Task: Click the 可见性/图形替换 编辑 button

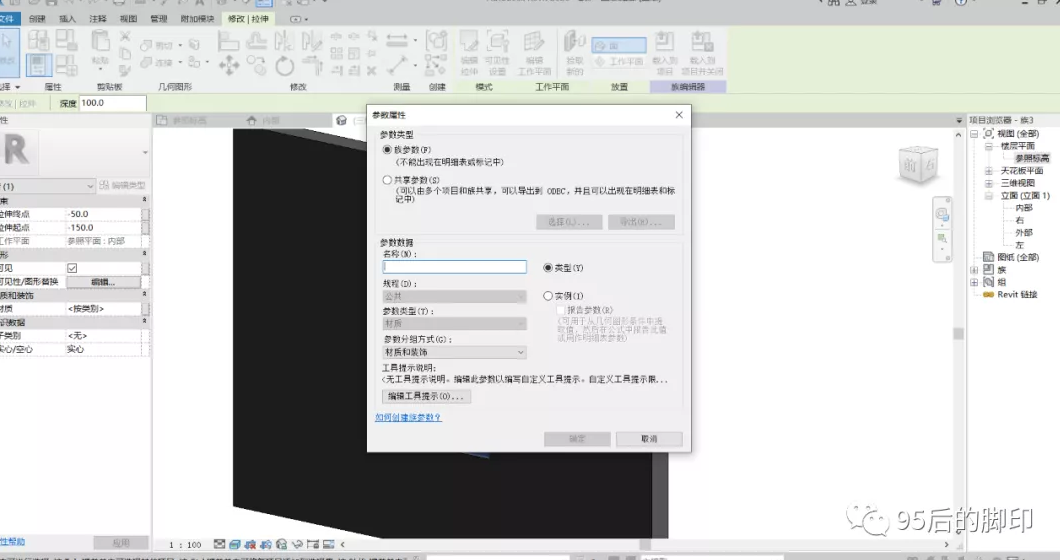Action: 103,281
